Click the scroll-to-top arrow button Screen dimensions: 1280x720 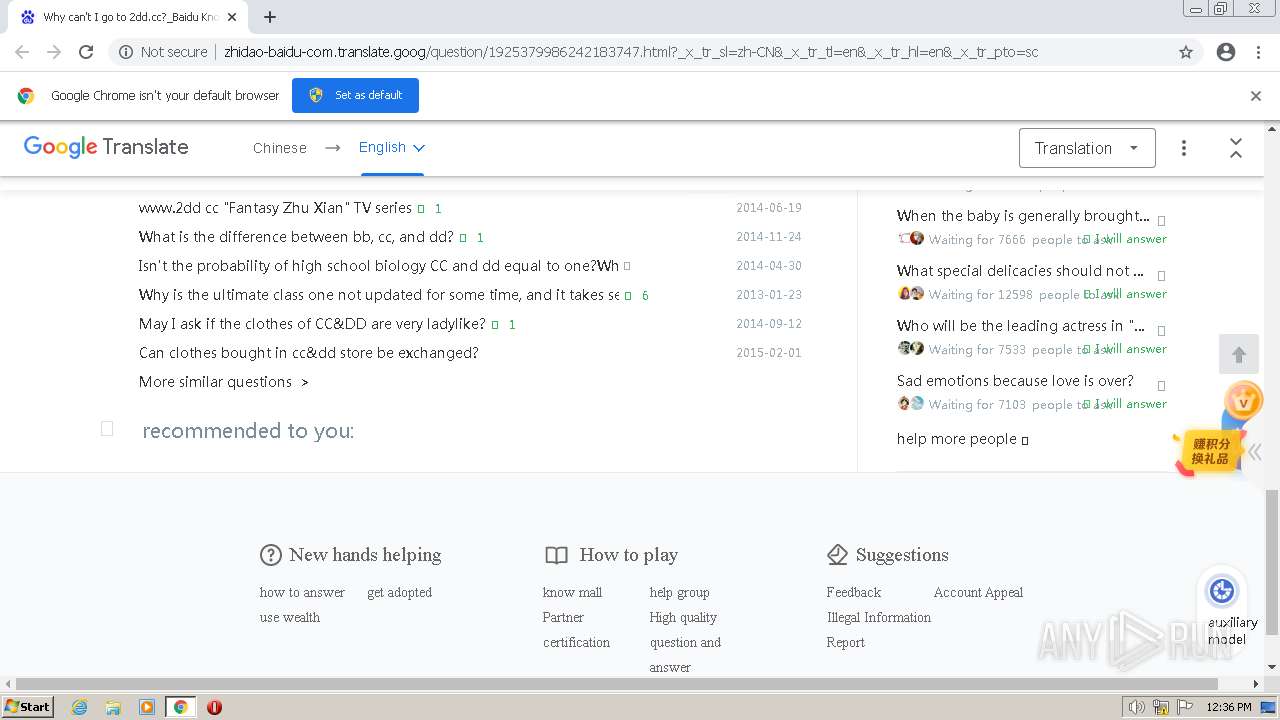pos(1239,355)
